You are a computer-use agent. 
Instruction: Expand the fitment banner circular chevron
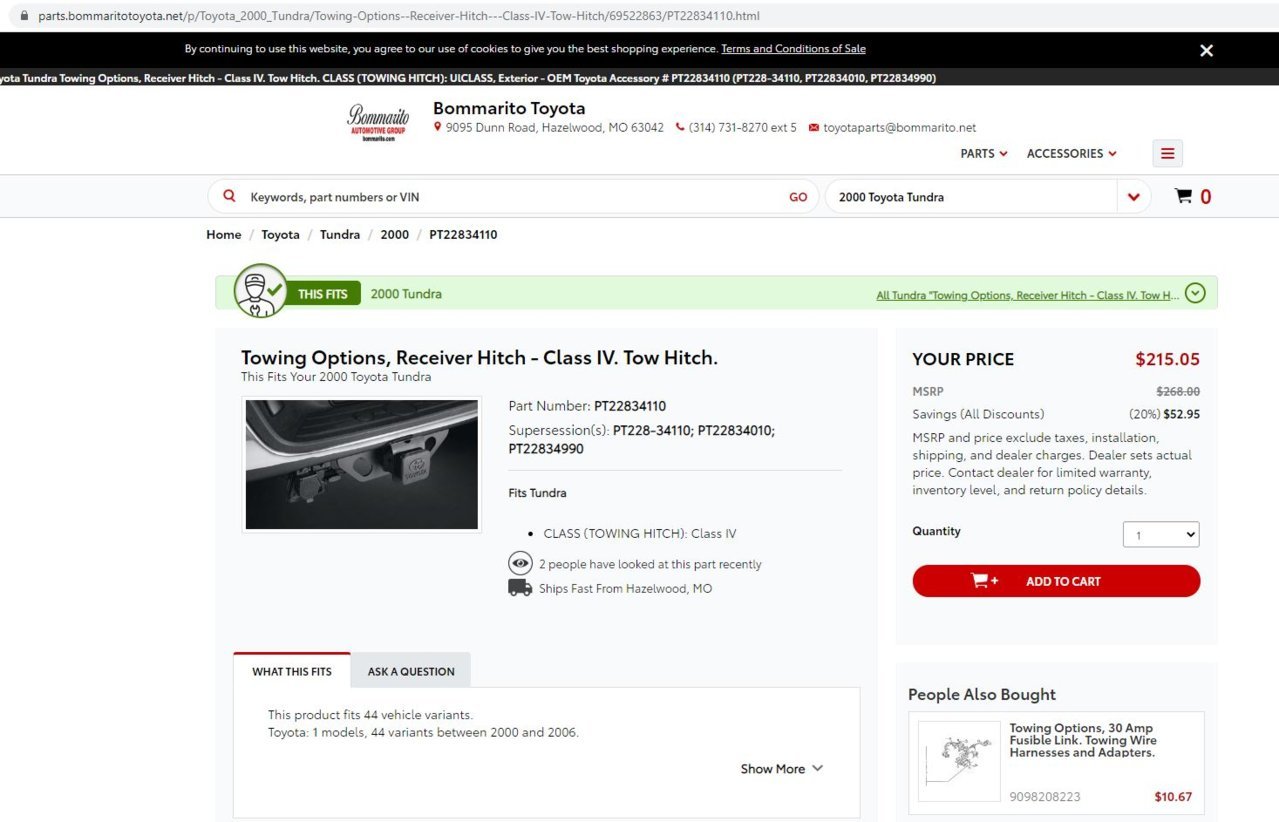pyautogui.click(x=1195, y=293)
